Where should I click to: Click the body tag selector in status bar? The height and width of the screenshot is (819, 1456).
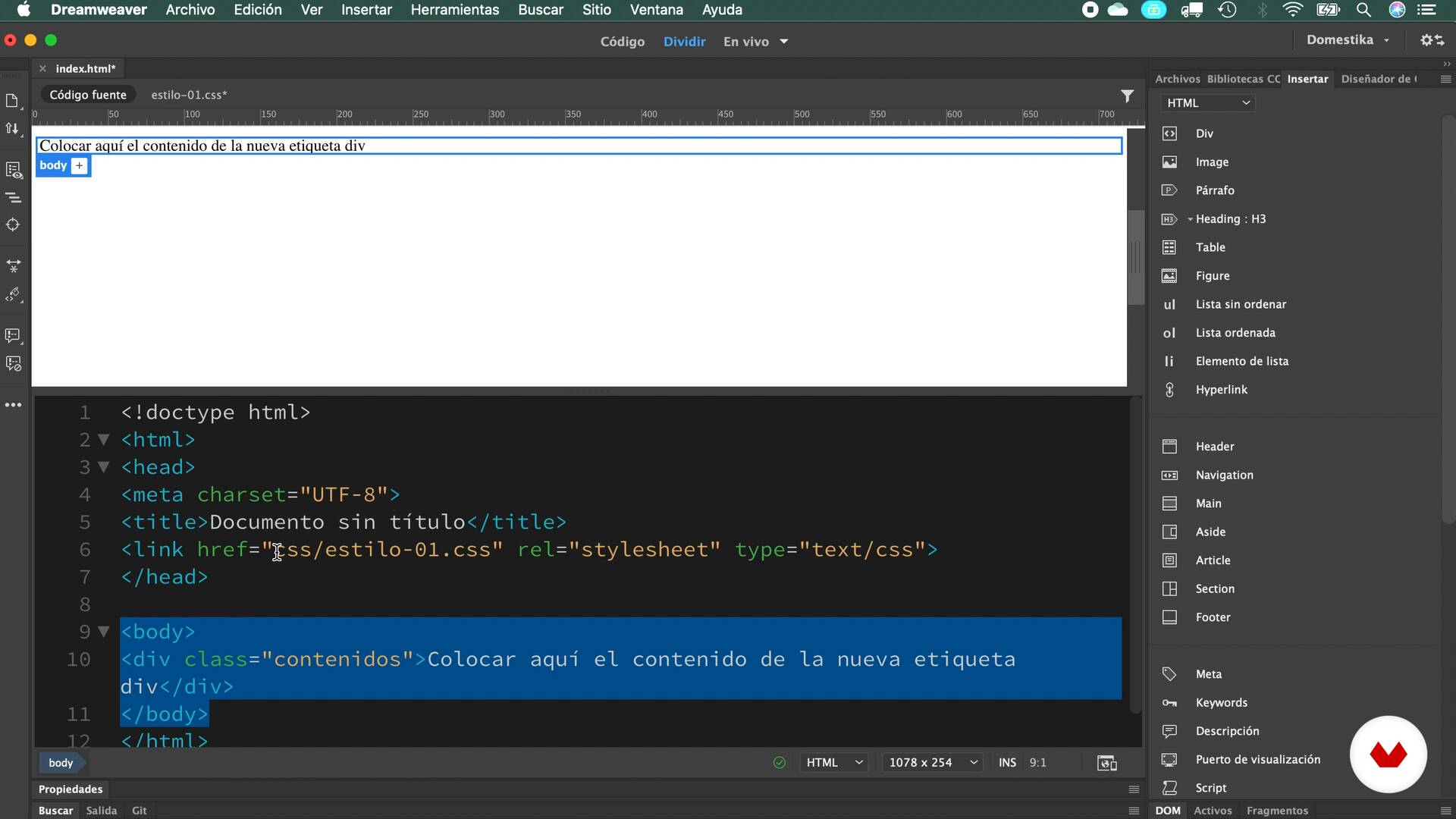click(x=61, y=763)
